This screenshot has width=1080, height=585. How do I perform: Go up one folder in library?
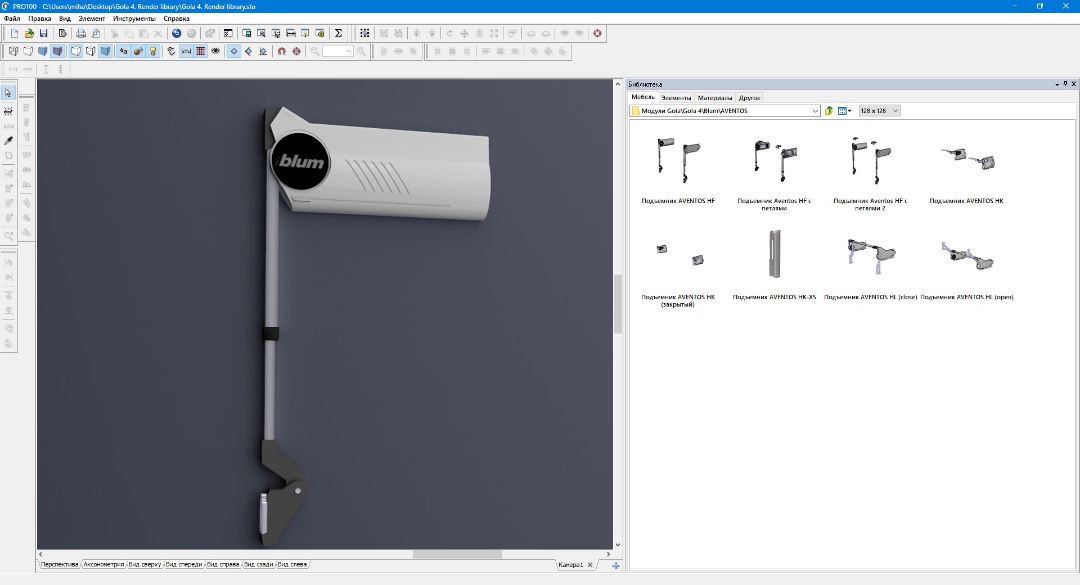point(829,110)
